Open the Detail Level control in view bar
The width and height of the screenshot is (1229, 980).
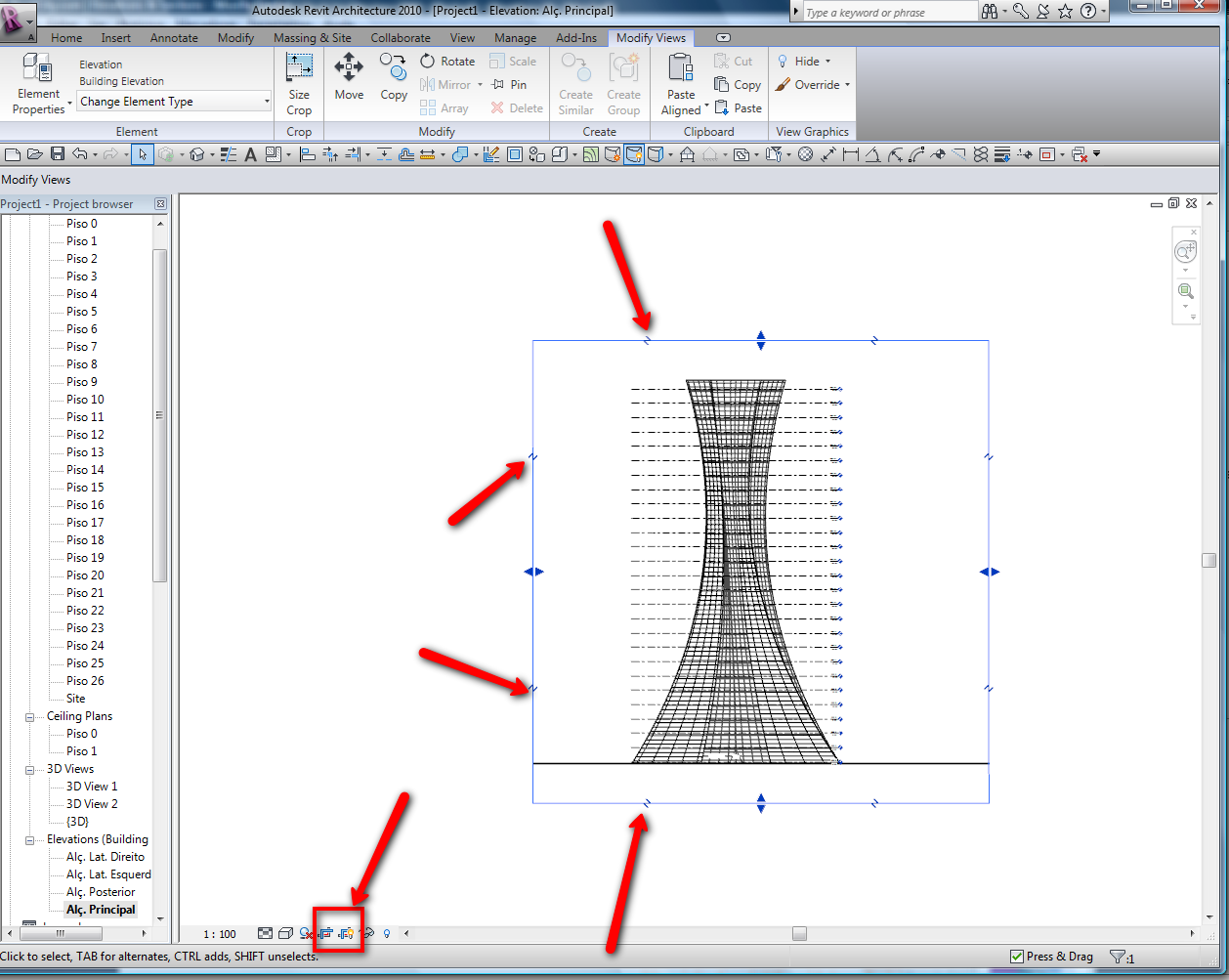(266, 934)
